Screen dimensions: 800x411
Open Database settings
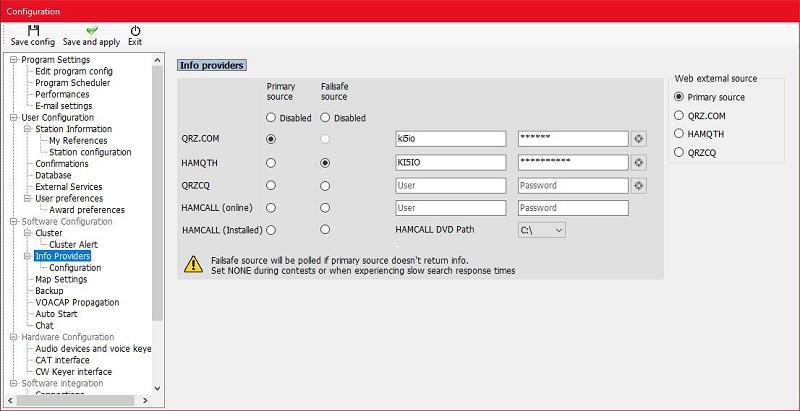point(53,175)
